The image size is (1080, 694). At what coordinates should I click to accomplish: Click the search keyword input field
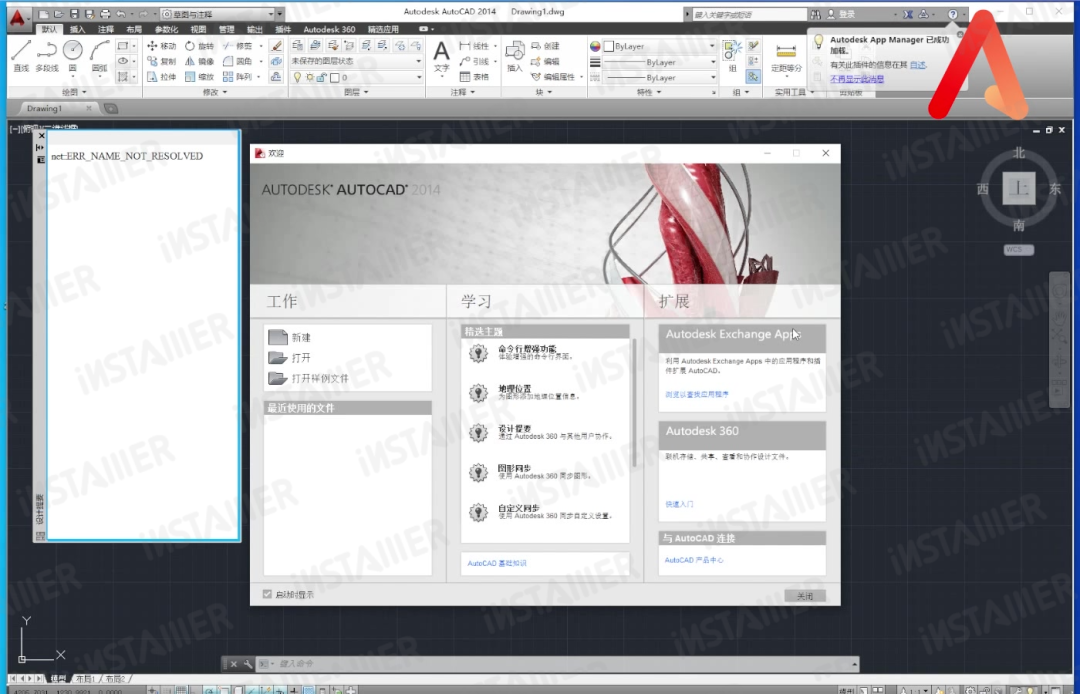[x=749, y=14]
